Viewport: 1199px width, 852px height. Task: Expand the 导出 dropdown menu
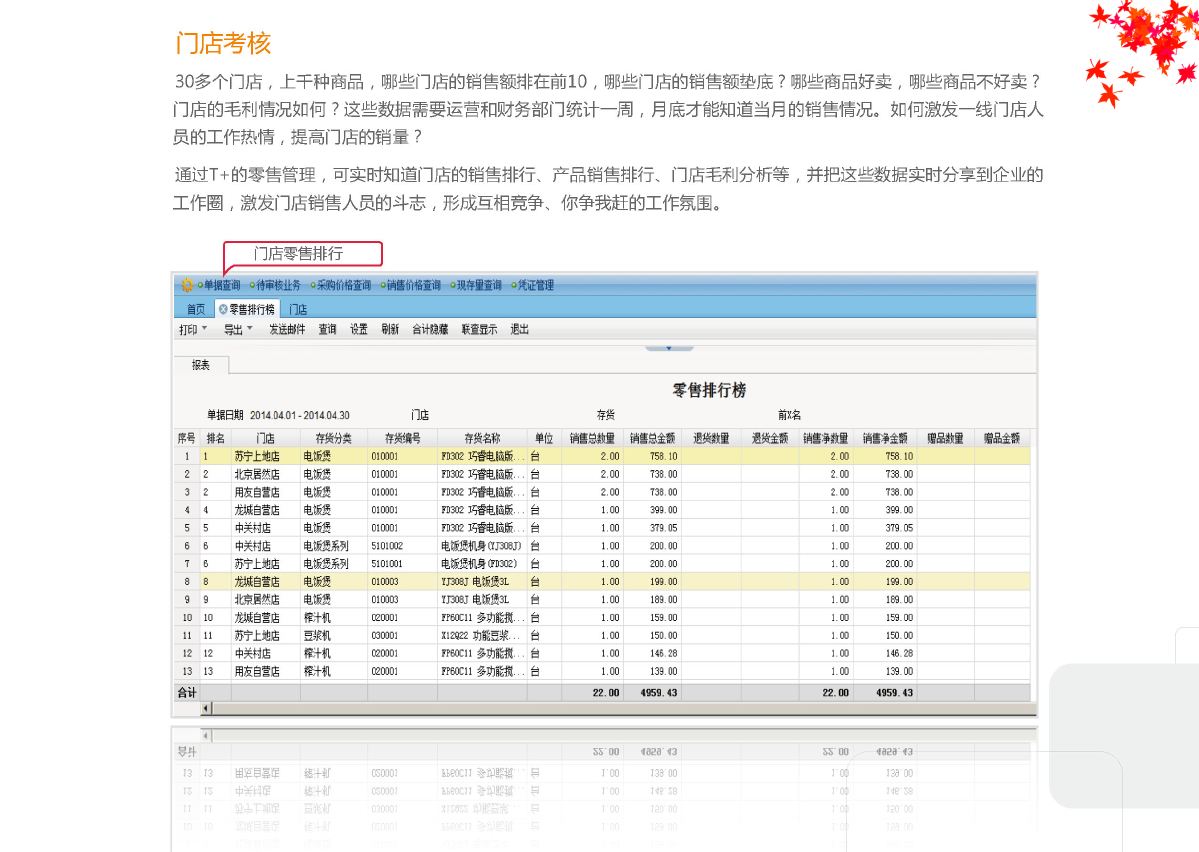pos(237,329)
